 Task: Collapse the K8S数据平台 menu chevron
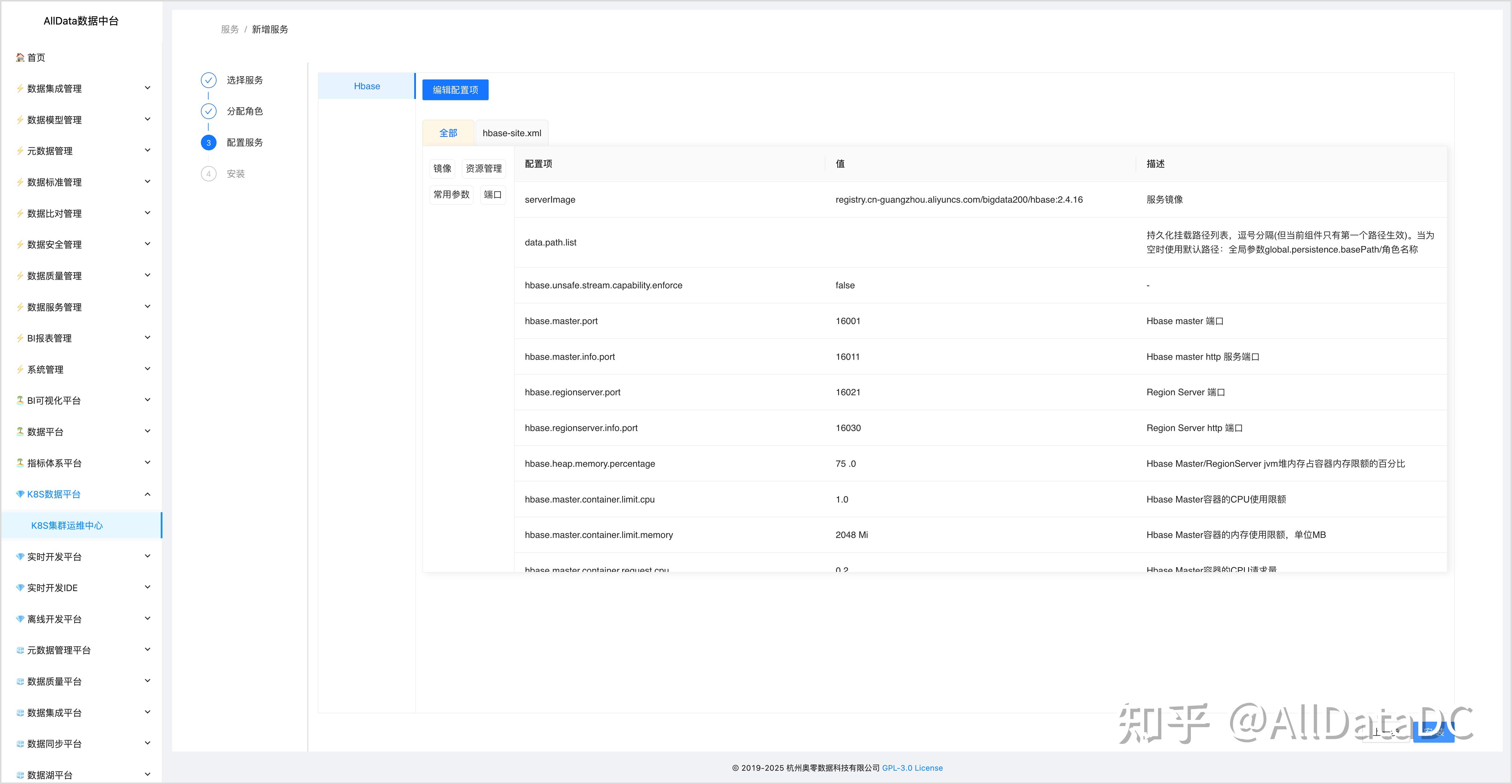click(x=147, y=494)
